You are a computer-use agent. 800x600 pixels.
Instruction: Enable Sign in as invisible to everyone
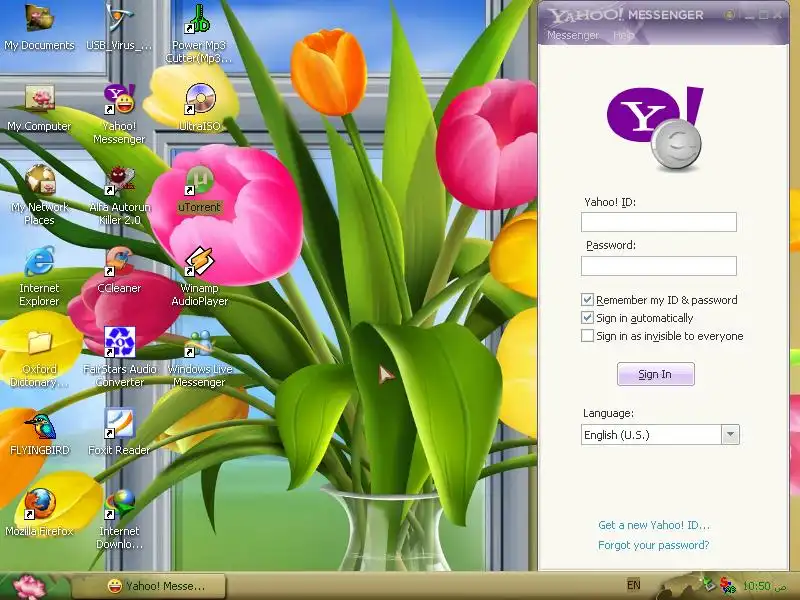coord(587,336)
